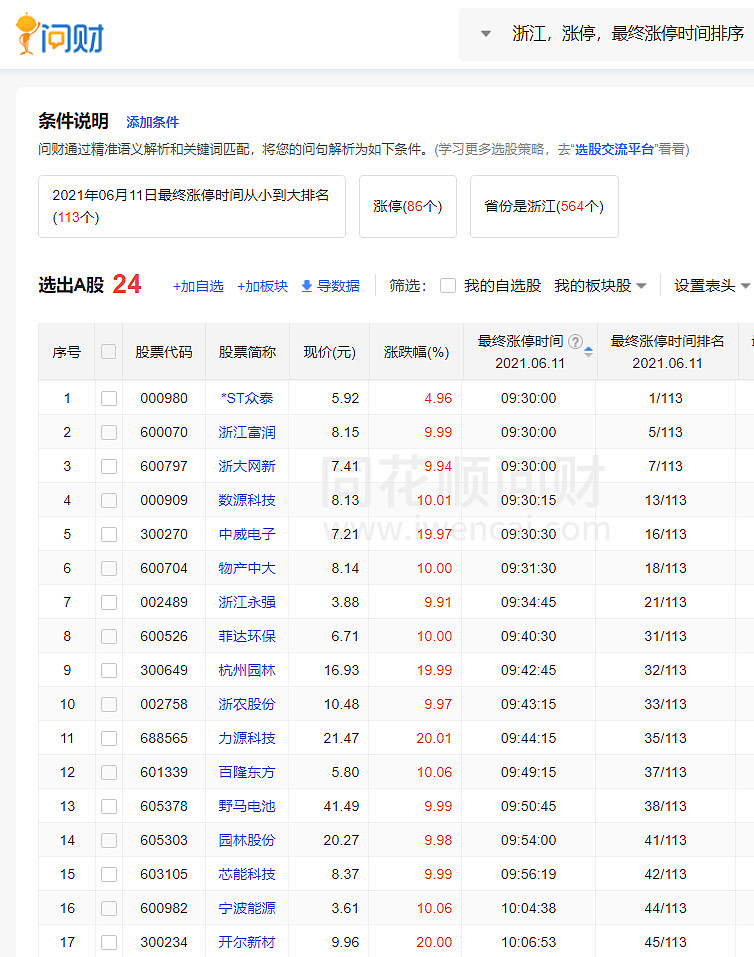
Task: Click +加自选 button
Action: 198,286
